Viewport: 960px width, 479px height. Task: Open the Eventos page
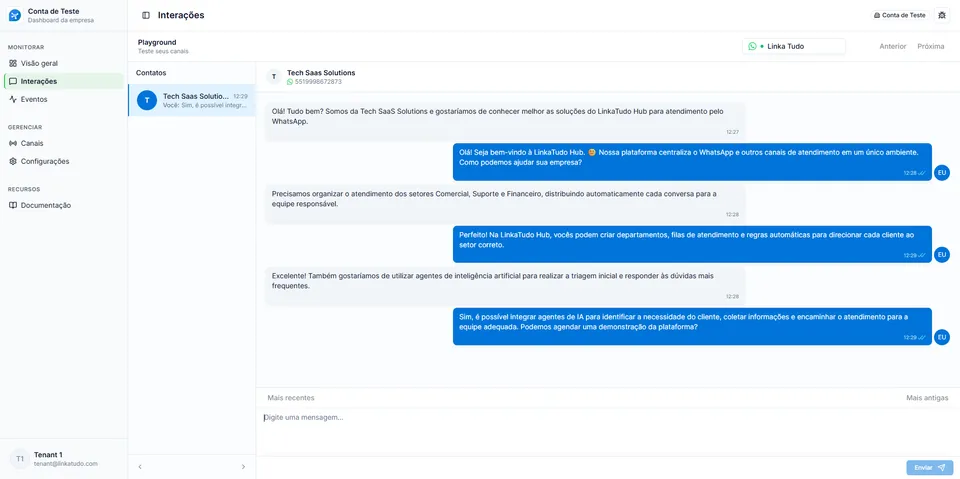tap(64, 99)
